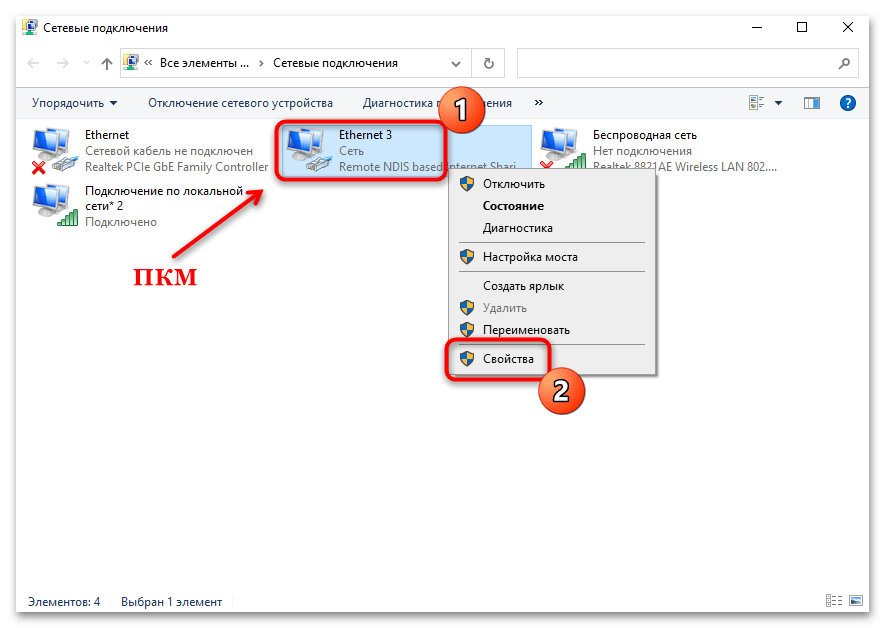
Task: Go up one folder level
Action: tap(107, 63)
